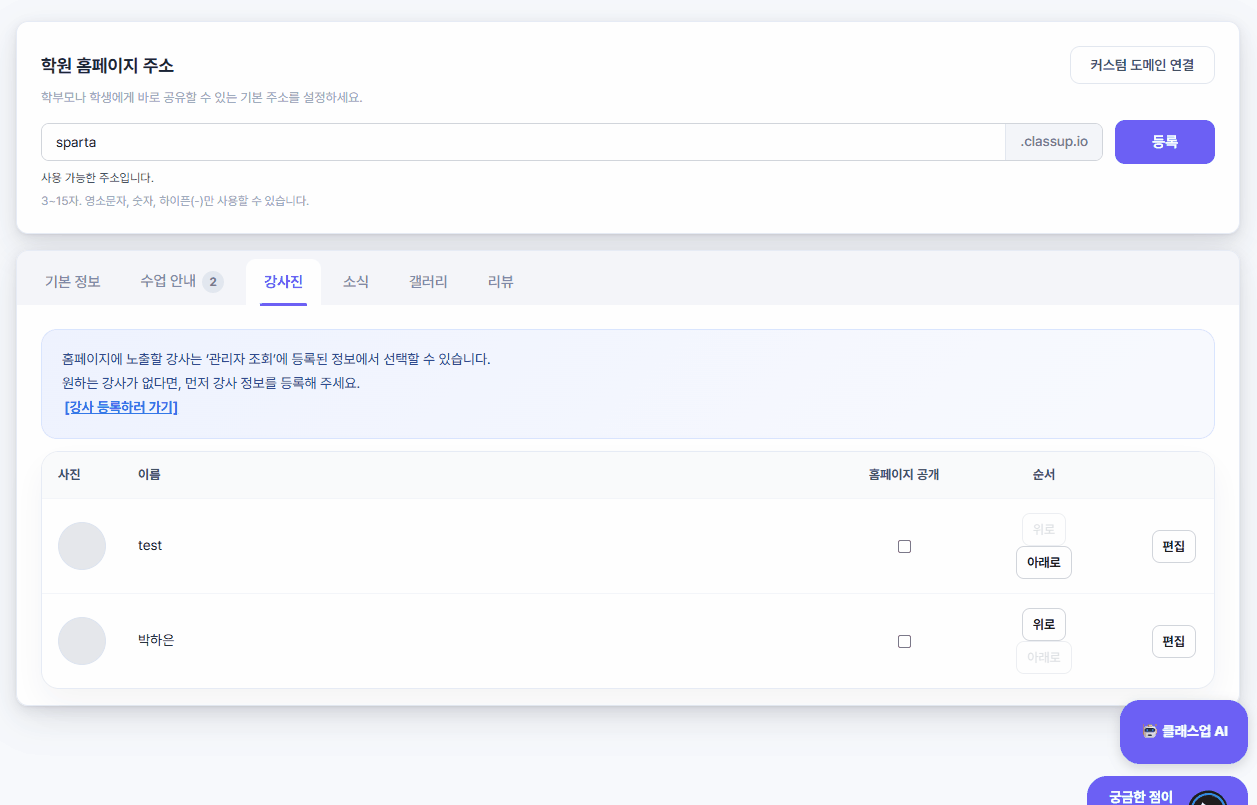The height and width of the screenshot is (805, 1257).
Task: Click the robot icon on 클래스업 AI button
Action: (1150, 731)
